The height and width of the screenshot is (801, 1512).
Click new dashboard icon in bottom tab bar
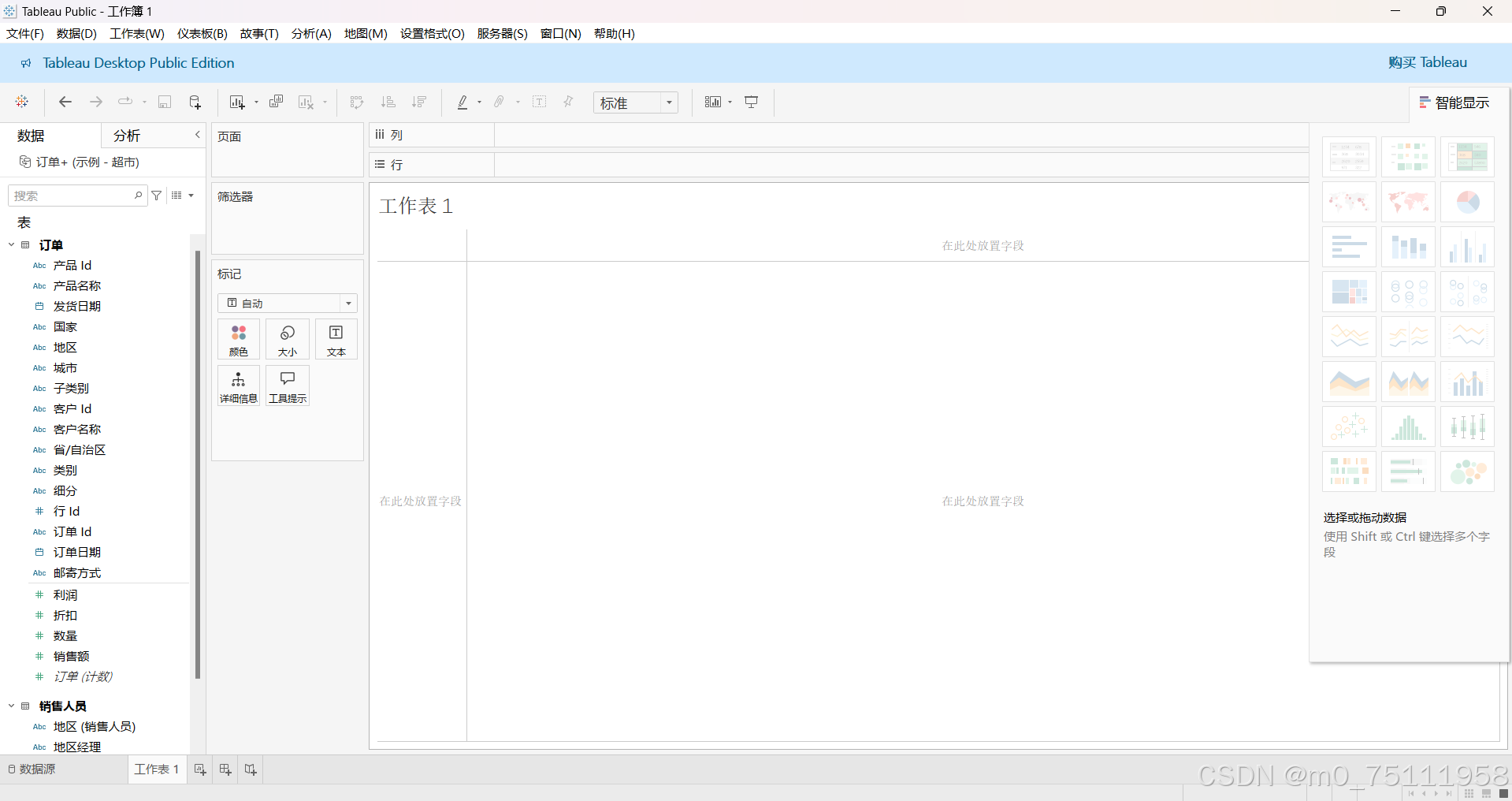225,769
